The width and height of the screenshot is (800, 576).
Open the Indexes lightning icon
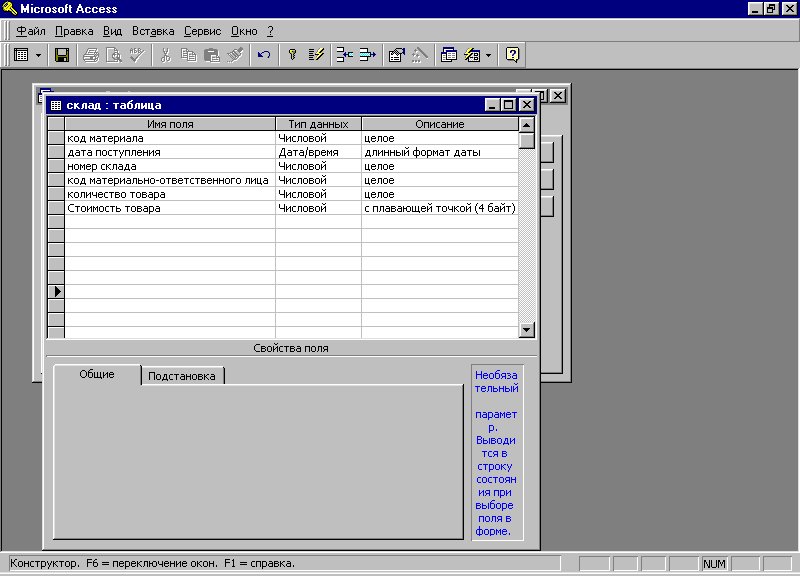[x=316, y=55]
